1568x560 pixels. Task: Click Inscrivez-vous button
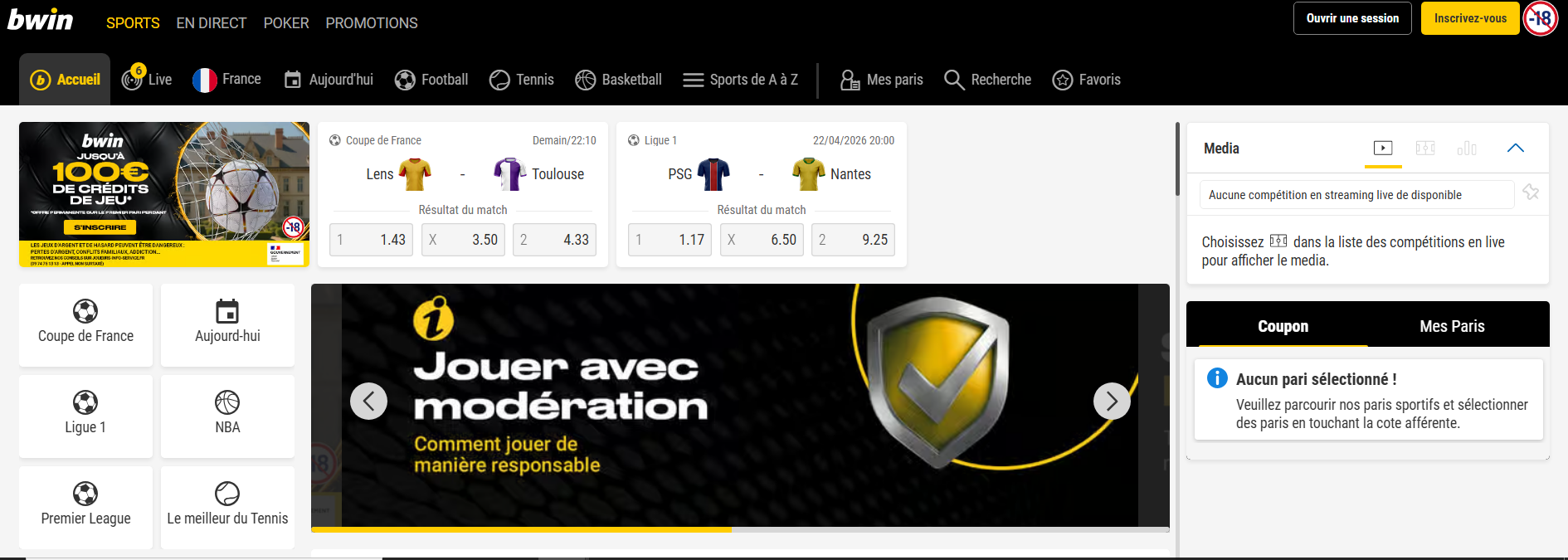[x=1470, y=18]
